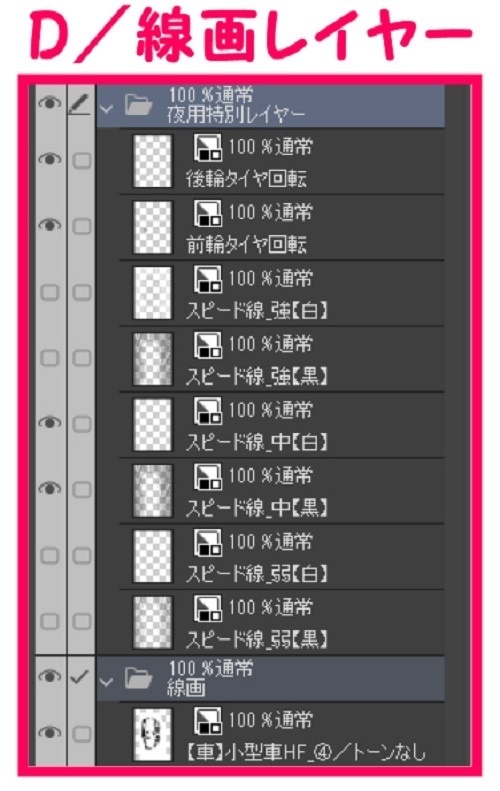Image resolution: width=500 pixels, height=791 pixels.
Task: Hide the 前輪タイヤ回転 layer via eye icon
Action: [x=49, y=224]
